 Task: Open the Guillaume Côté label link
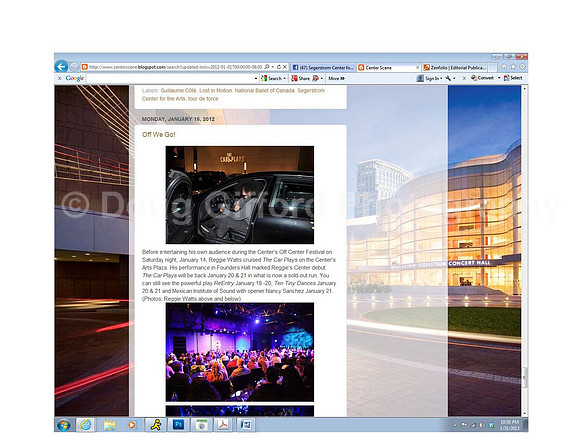[x=178, y=90]
